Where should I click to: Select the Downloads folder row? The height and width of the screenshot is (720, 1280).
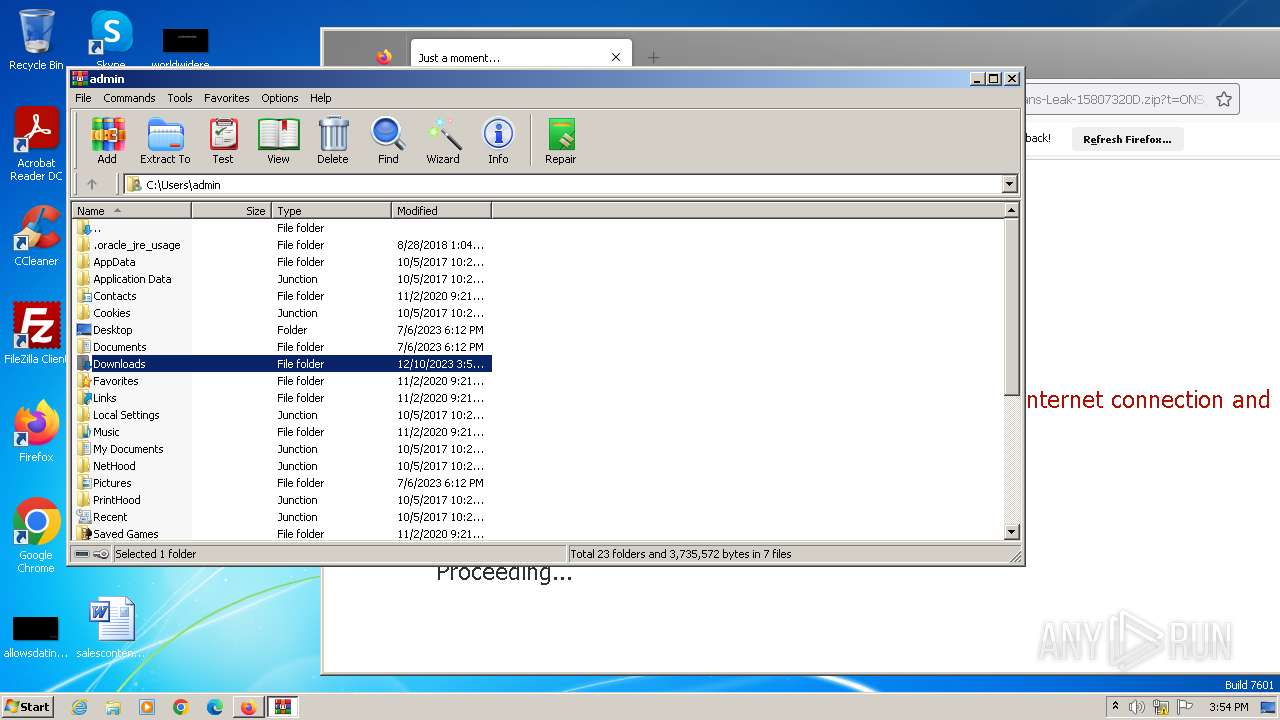point(282,364)
